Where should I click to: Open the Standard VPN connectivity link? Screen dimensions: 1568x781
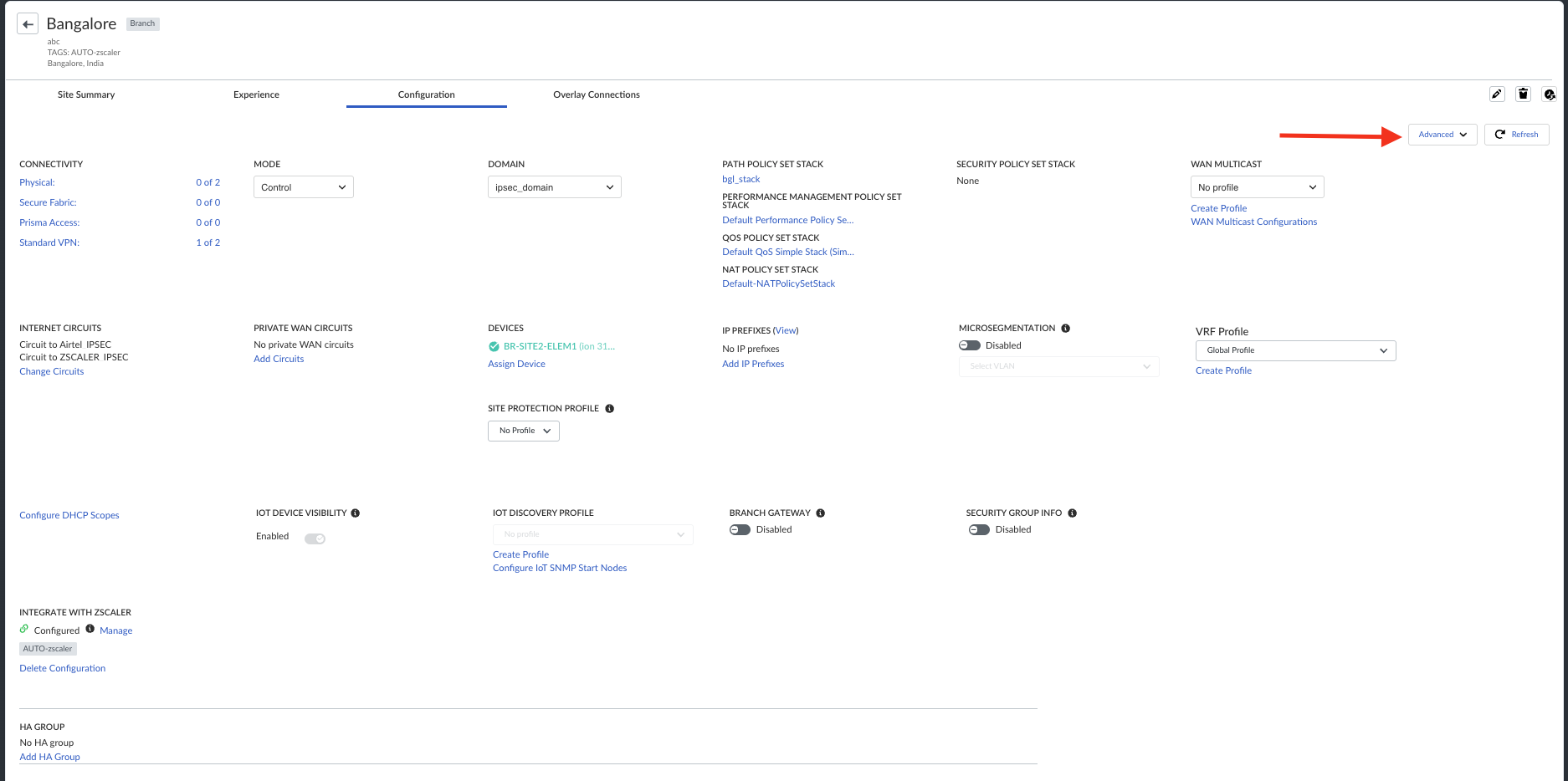pyautogui.click(x=50, y=242)
